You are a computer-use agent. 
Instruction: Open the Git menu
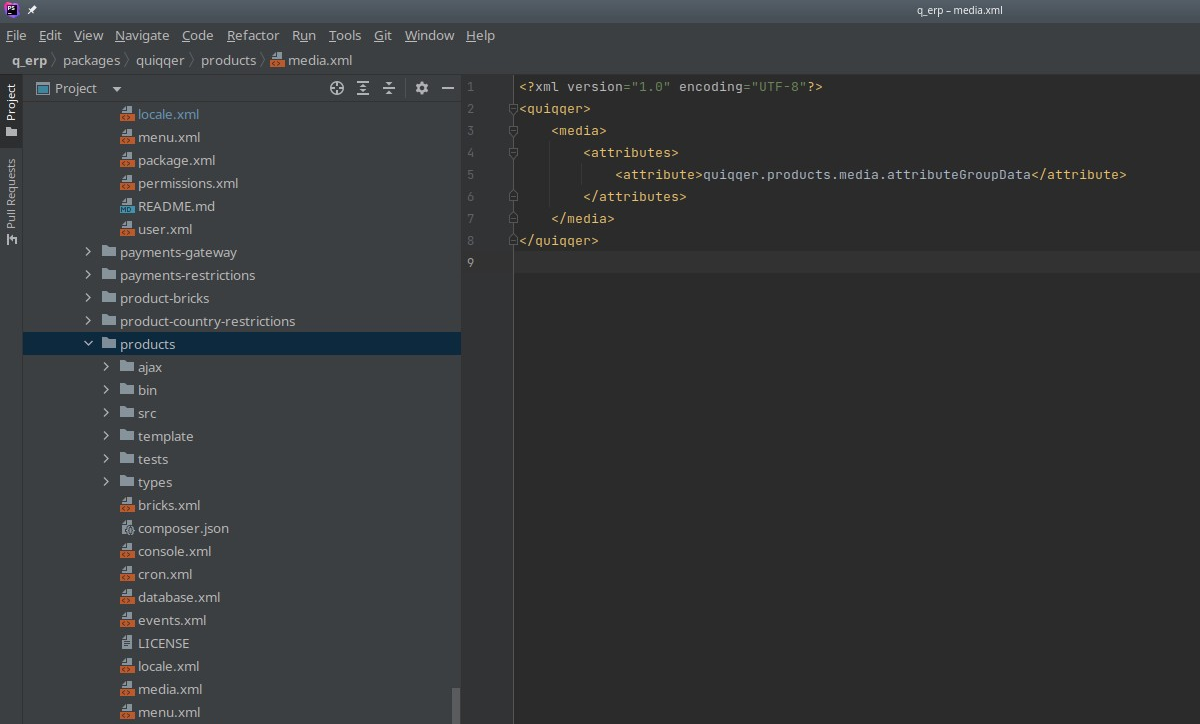(383, 35)
